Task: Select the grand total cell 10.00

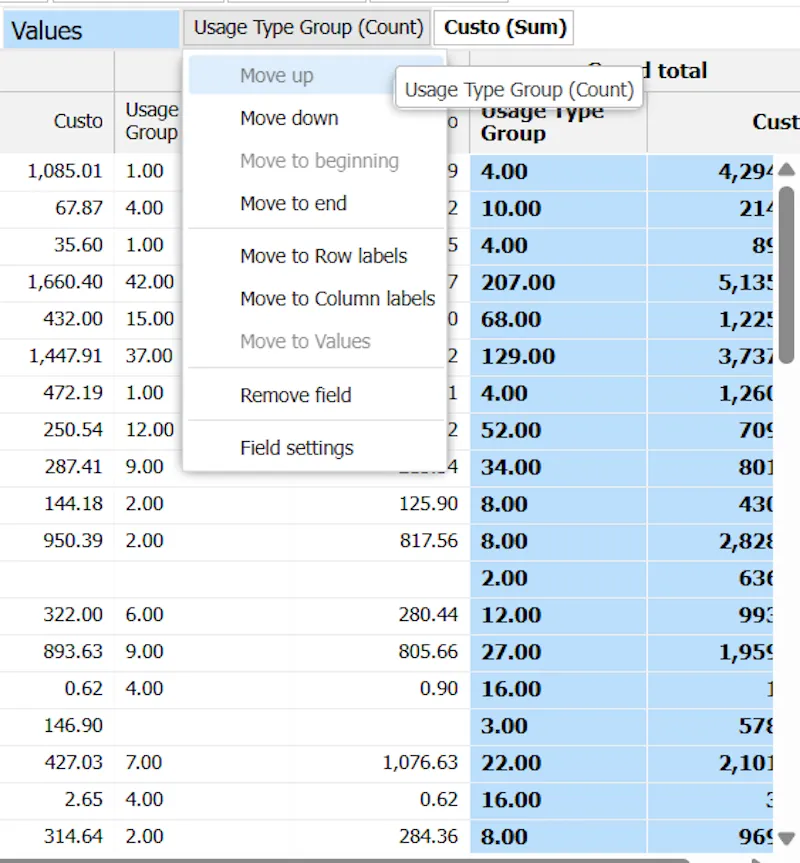Action: [x=558, y=209]
